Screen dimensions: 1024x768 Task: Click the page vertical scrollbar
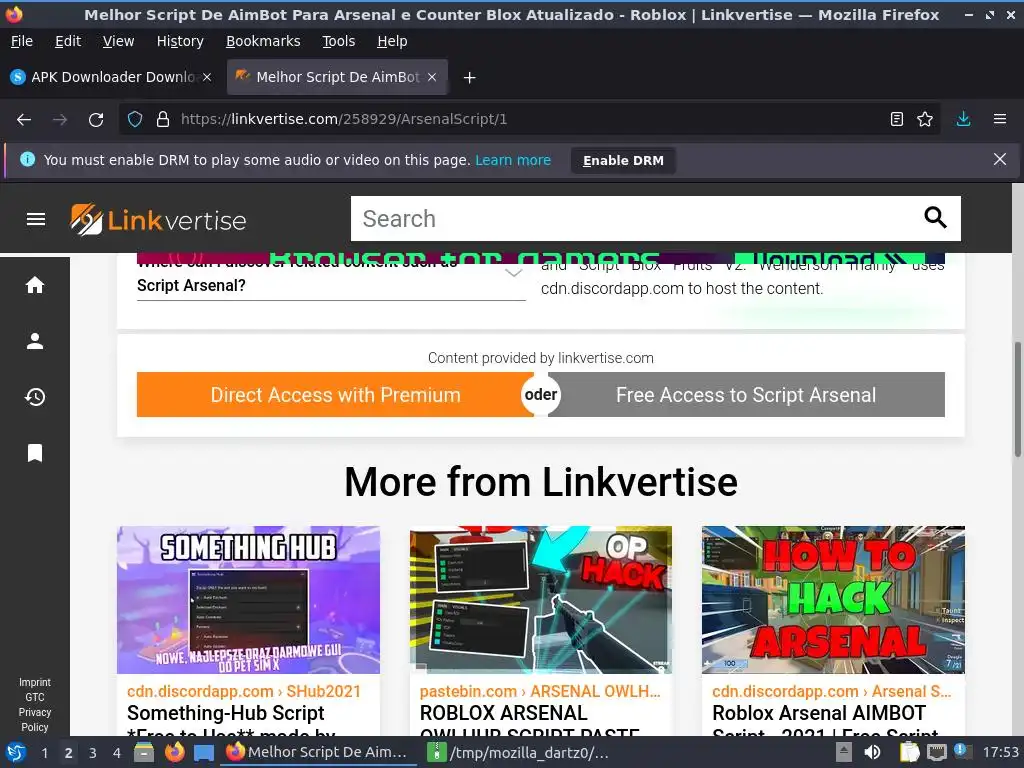[x=1017, y=400]
